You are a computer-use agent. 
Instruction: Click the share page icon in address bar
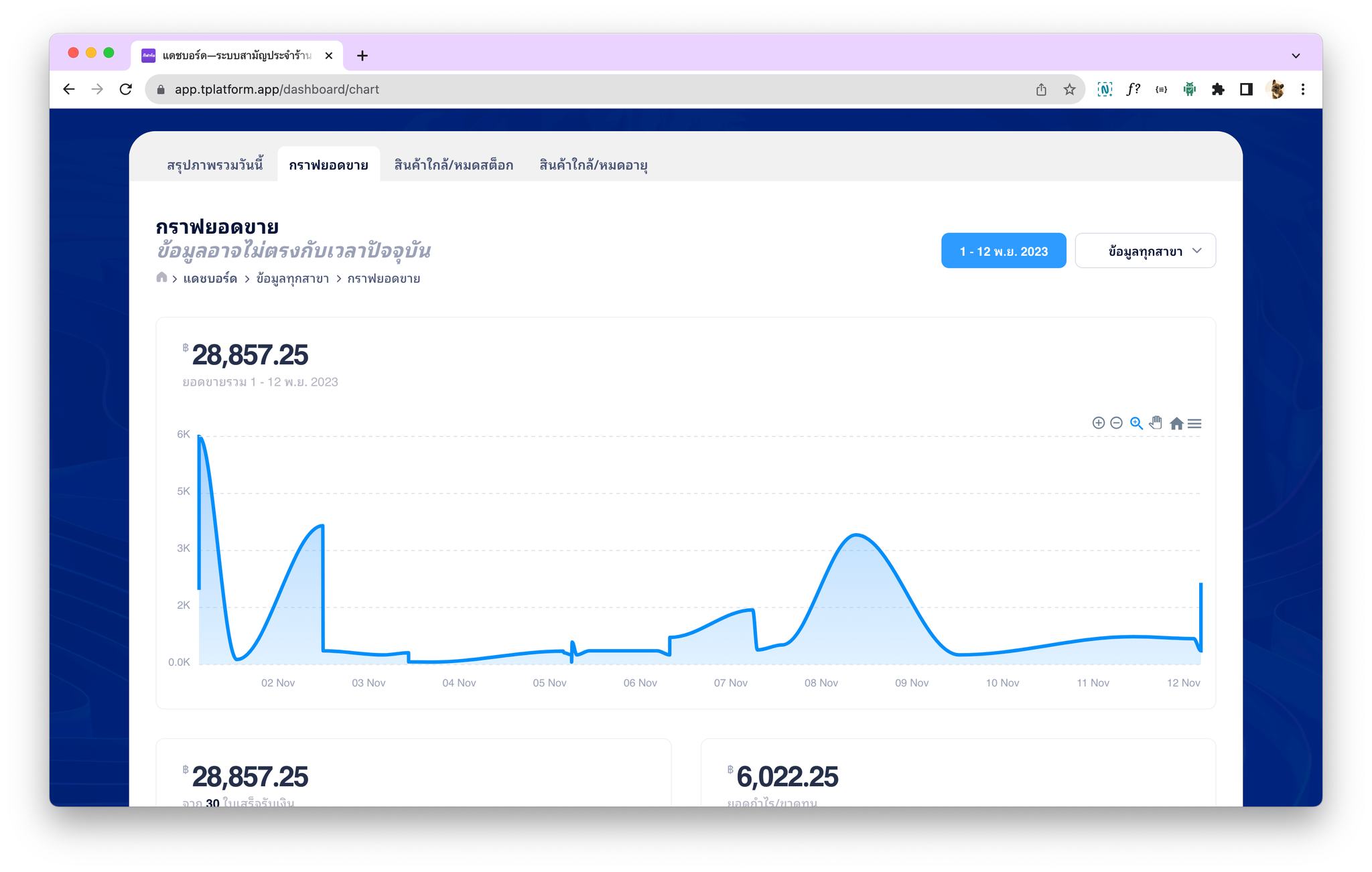pyautogui.click(x=1041, y=89)
